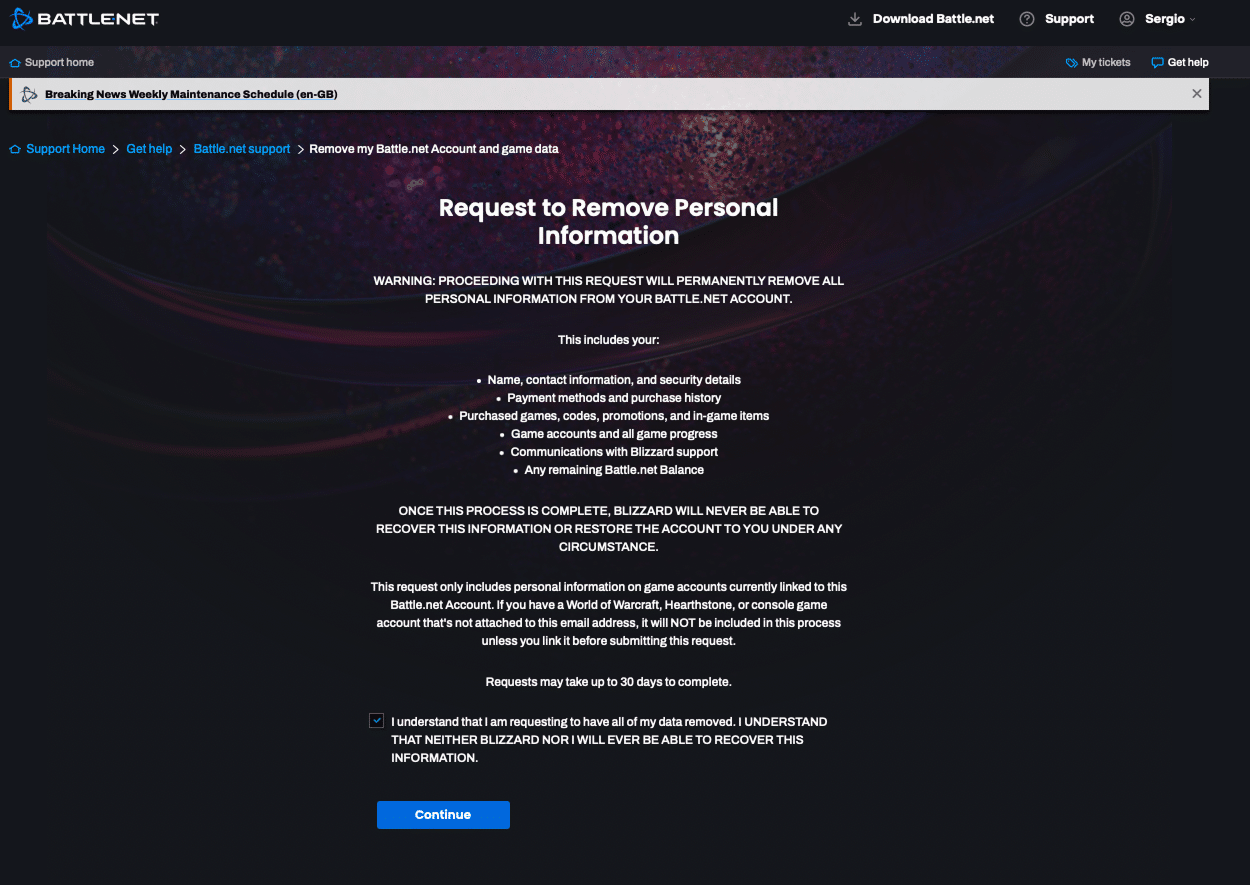This screenshot has width=1250, height=885.
Task: Click 'This includes your:' text
Action: [x=608, y=340]
